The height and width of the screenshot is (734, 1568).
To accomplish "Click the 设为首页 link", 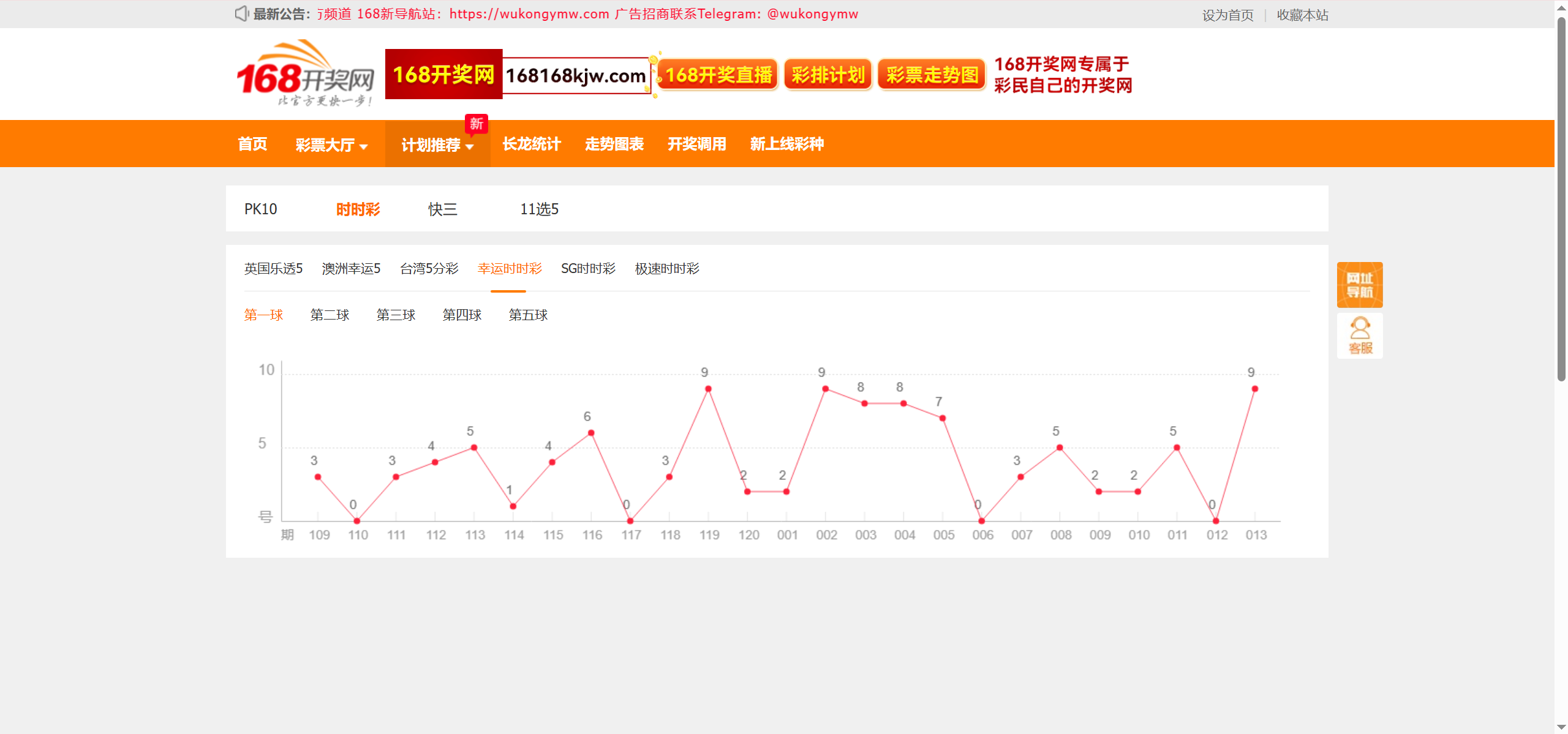I will 1227,15.
